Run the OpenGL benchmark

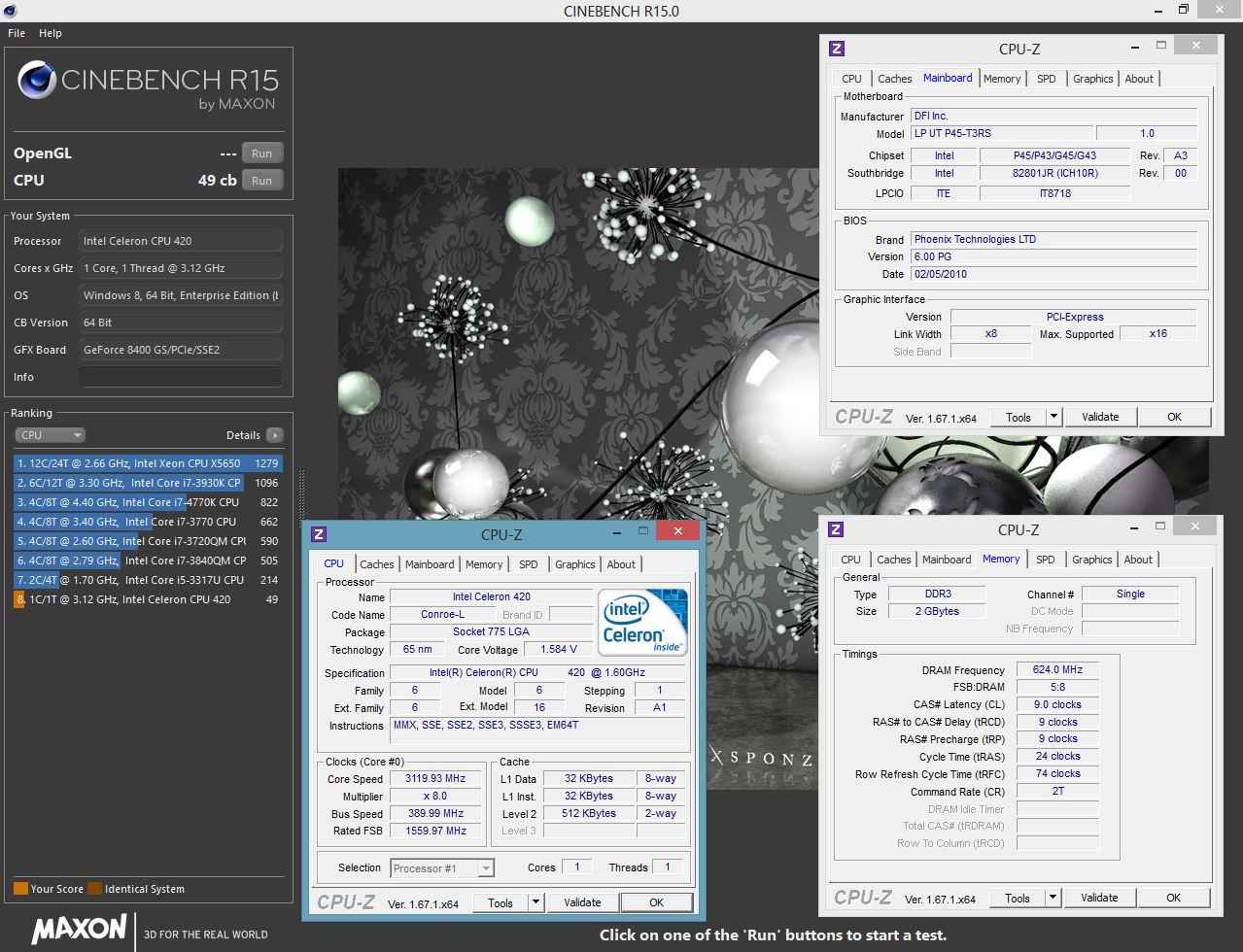pyautogui.click(x=262, y=153)
